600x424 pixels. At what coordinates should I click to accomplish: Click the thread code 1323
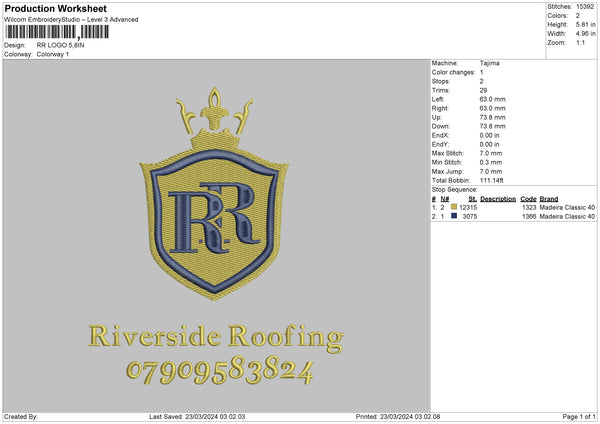point(529,207)
